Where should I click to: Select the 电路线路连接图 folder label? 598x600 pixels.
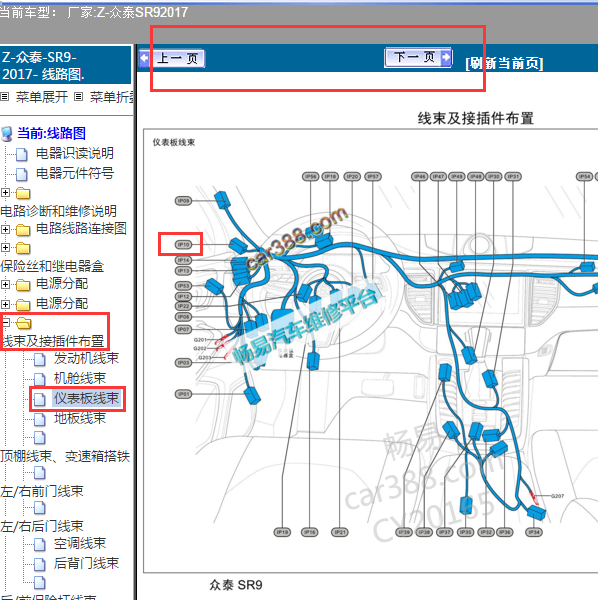pyautogui.click(x=81, y=228)
